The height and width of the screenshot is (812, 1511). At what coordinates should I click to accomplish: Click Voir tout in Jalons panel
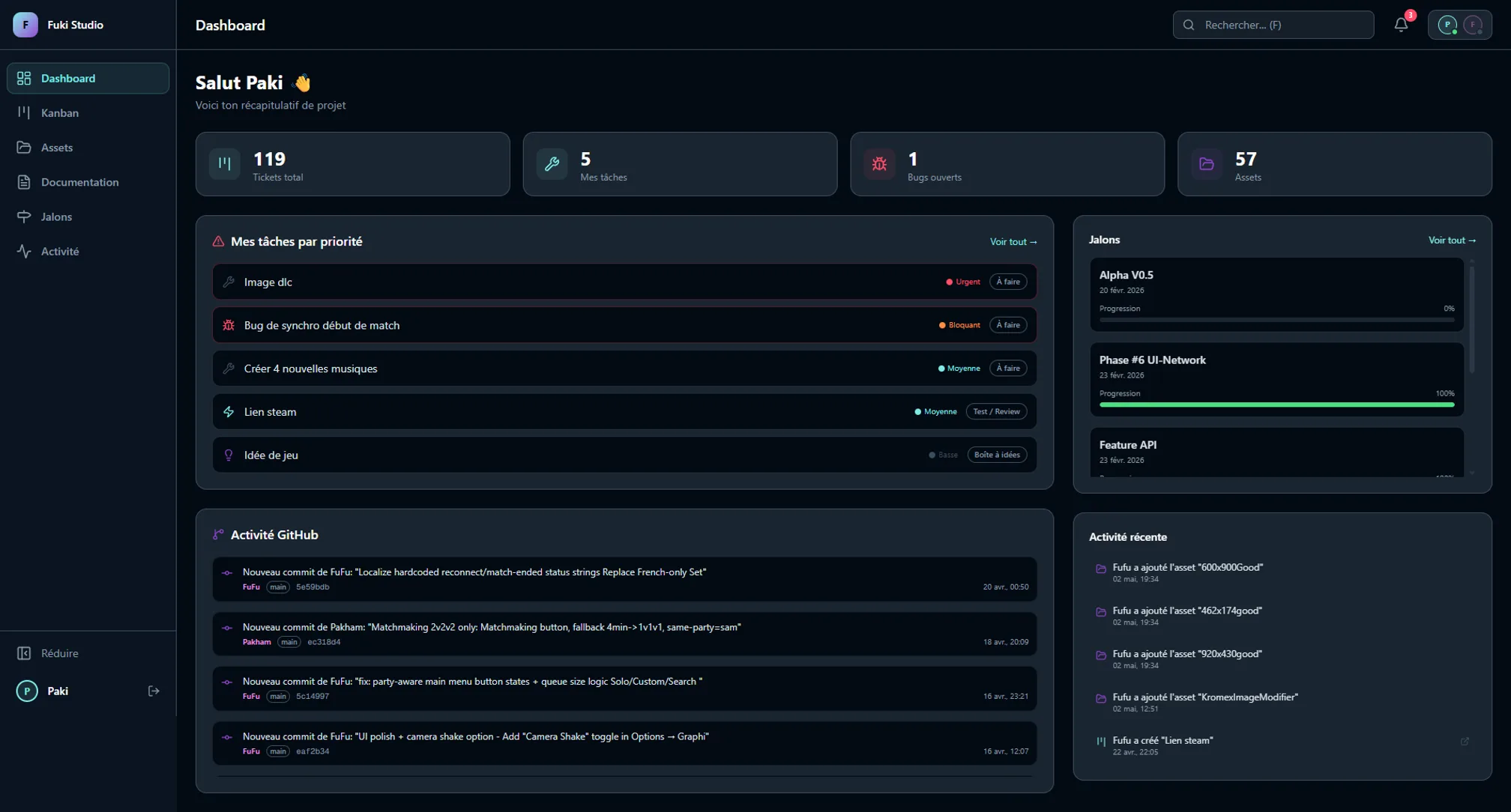(x=1452, y=240)
